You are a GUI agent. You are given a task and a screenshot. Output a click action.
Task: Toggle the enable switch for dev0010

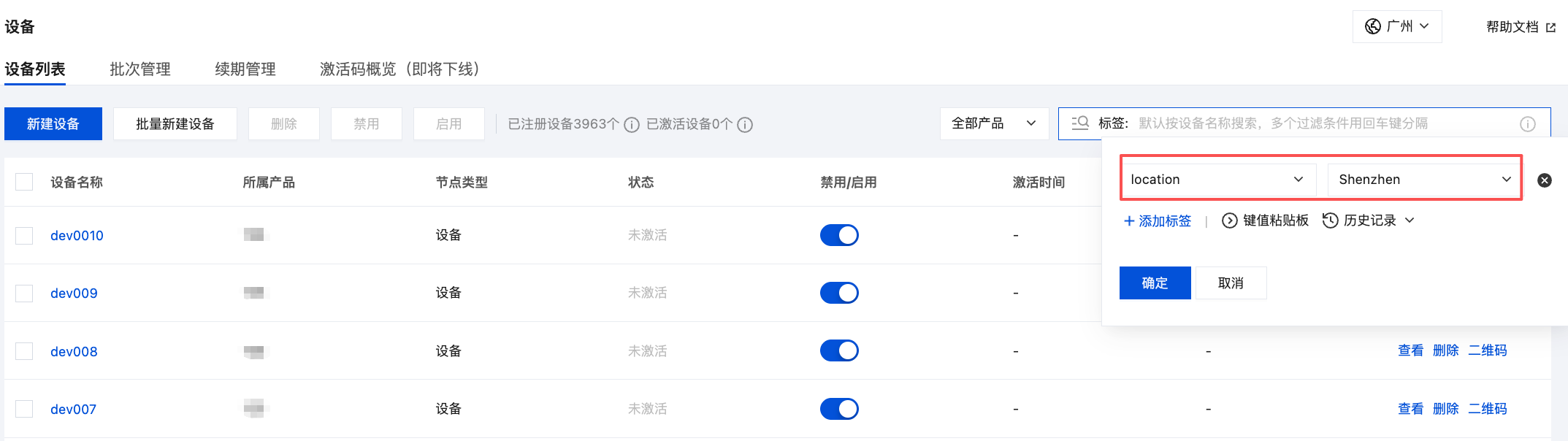[x=839, y=235]
